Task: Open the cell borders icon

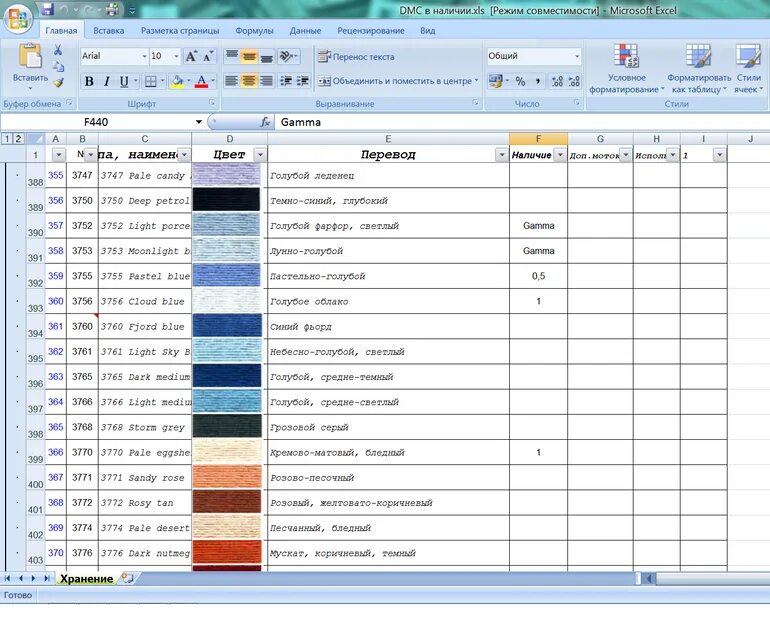Action: point(151,82)
